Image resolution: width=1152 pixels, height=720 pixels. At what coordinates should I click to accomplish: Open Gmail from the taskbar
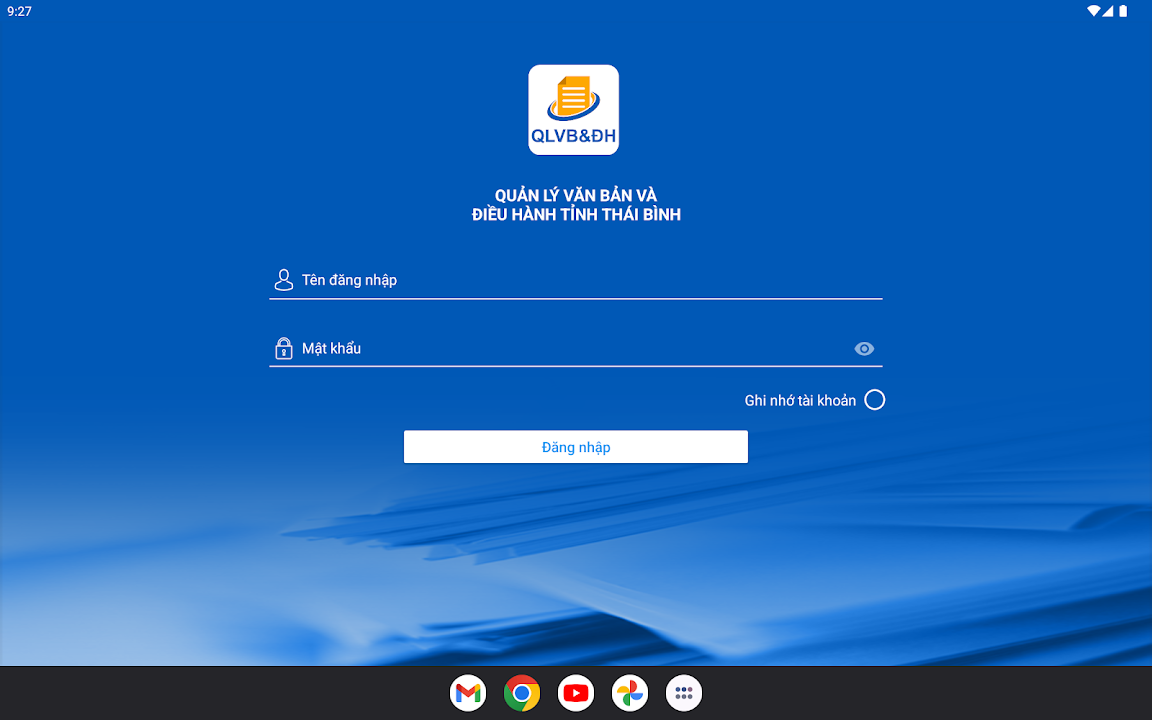(468, 693)
